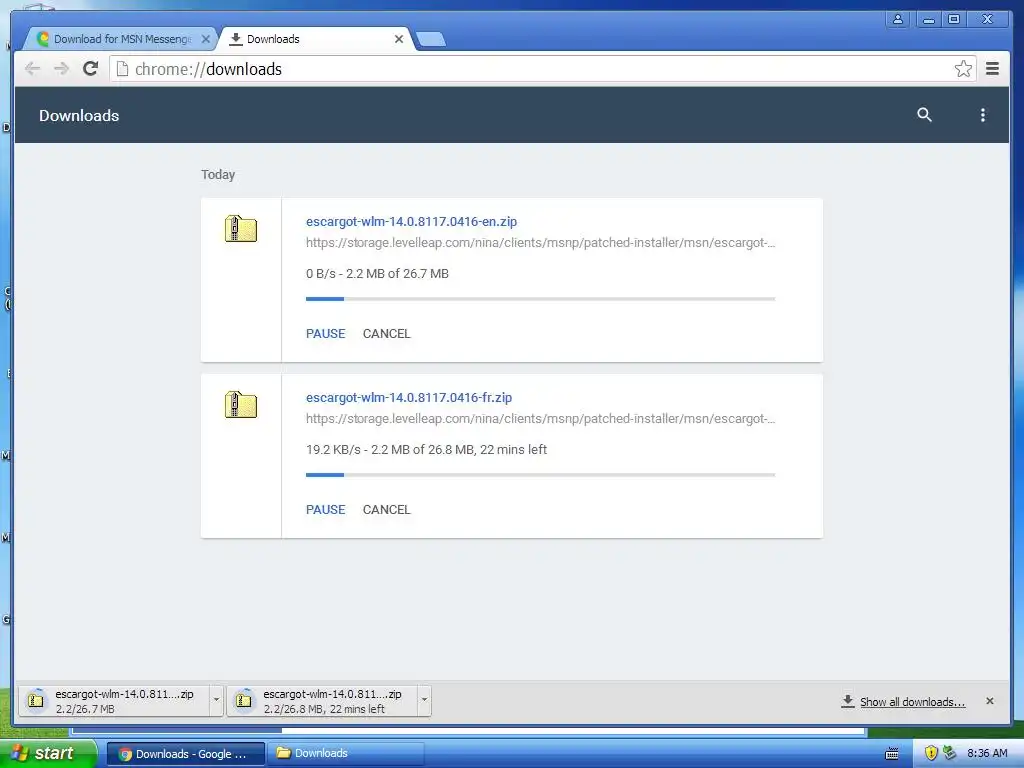Click the back navigation arrow
The width and height of the screenshot is (1024, 768).
pos(32,69)
